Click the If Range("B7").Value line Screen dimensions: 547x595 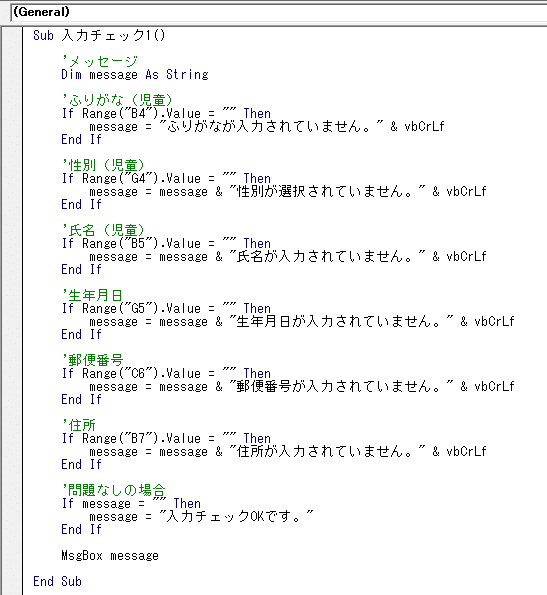[x=167, y=438]
